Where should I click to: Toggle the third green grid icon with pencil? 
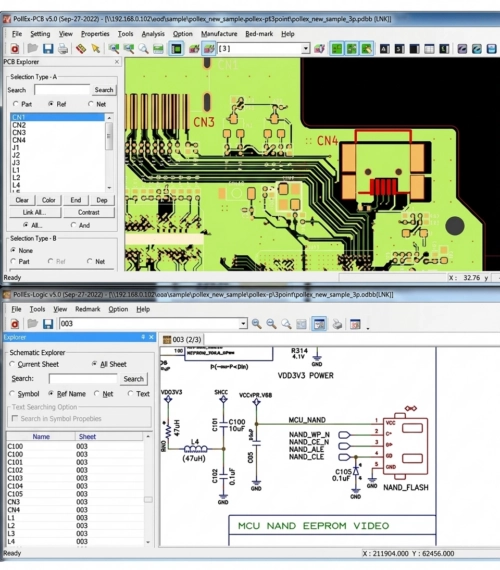367,48
